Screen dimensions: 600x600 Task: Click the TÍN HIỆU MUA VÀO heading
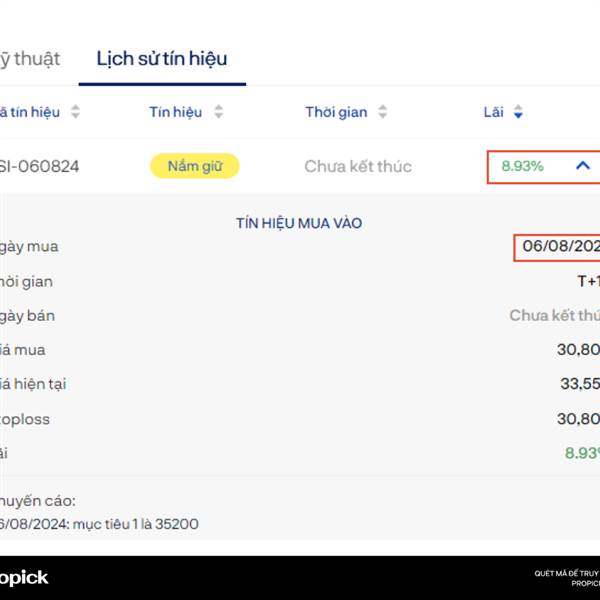pyautogui.click(x=299, y=223)
